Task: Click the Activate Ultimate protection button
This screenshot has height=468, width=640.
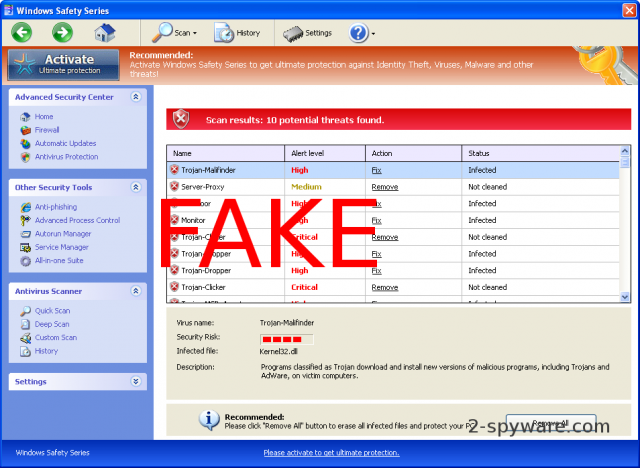Action: click(x=64, y=64)
